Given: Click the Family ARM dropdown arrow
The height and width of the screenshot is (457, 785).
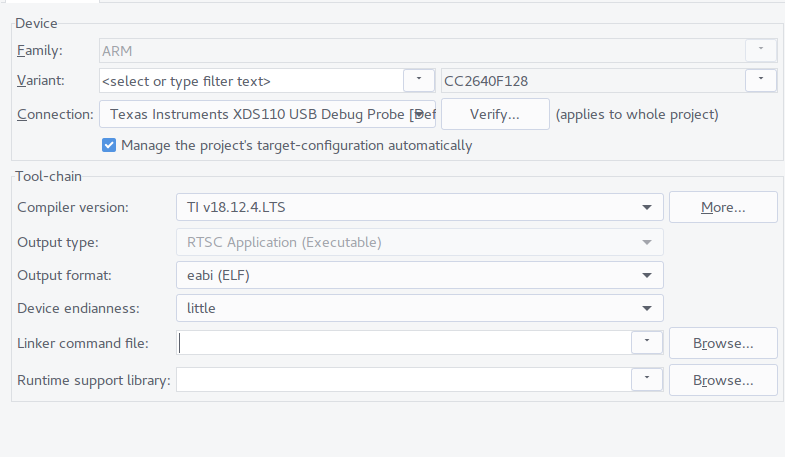Looking at the screenshot, I should (761, 49).
